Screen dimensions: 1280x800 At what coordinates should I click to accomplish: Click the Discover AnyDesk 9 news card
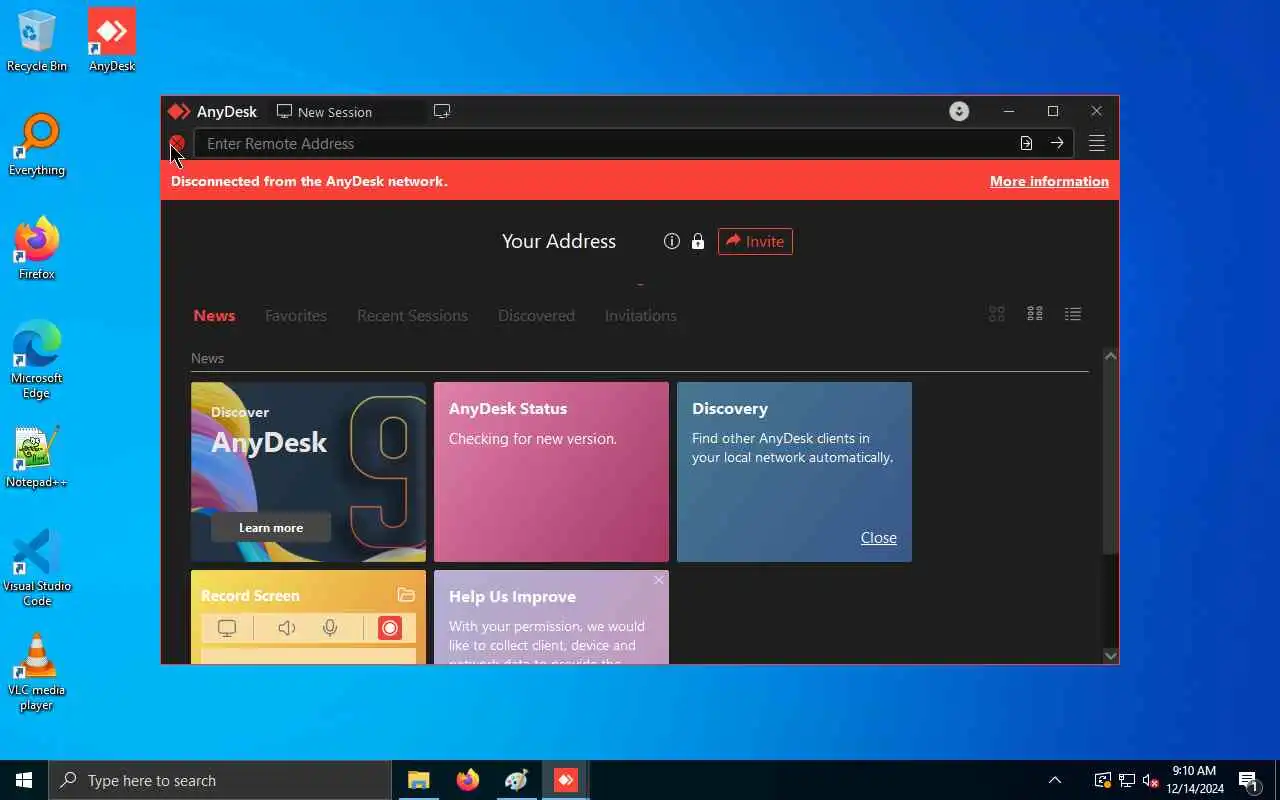308,472
